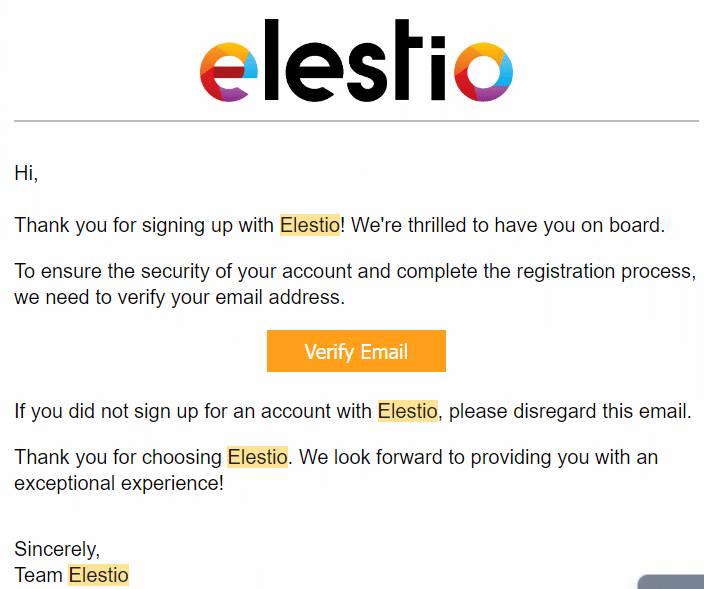Screen dimensions: 704x589
Task: Click the horizontal divider under the logo
Action: pos(356,121)
